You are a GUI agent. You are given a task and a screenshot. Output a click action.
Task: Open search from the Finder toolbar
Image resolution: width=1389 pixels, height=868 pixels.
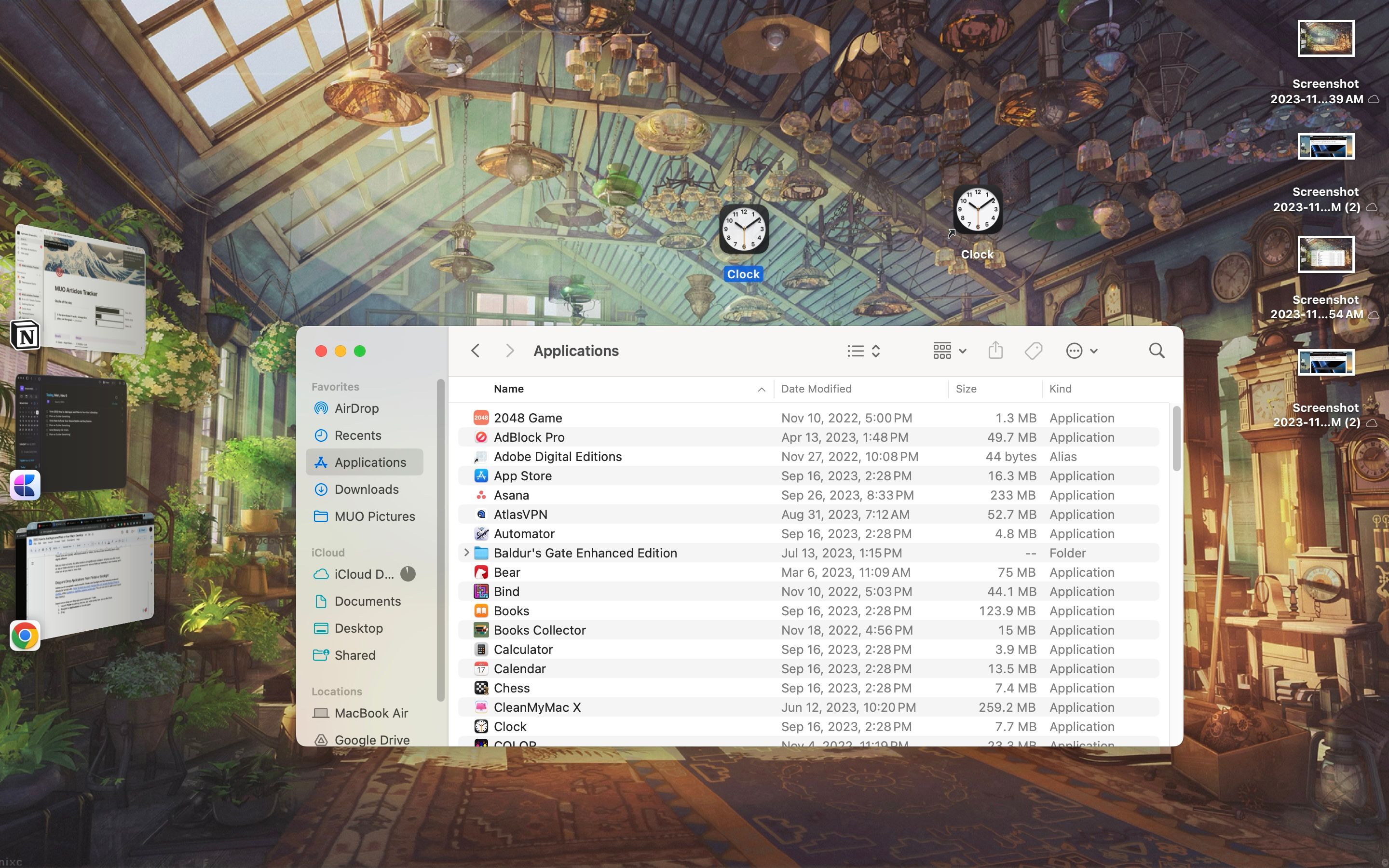[x=1156, y=350]
